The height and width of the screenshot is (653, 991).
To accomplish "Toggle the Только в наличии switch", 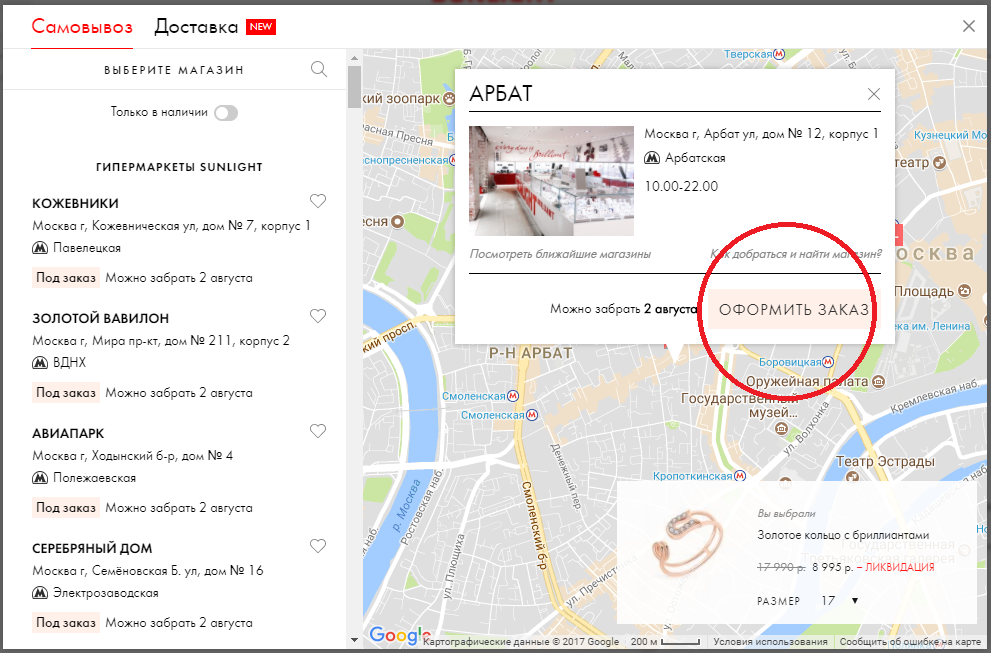I will click(x=226, y=113).
